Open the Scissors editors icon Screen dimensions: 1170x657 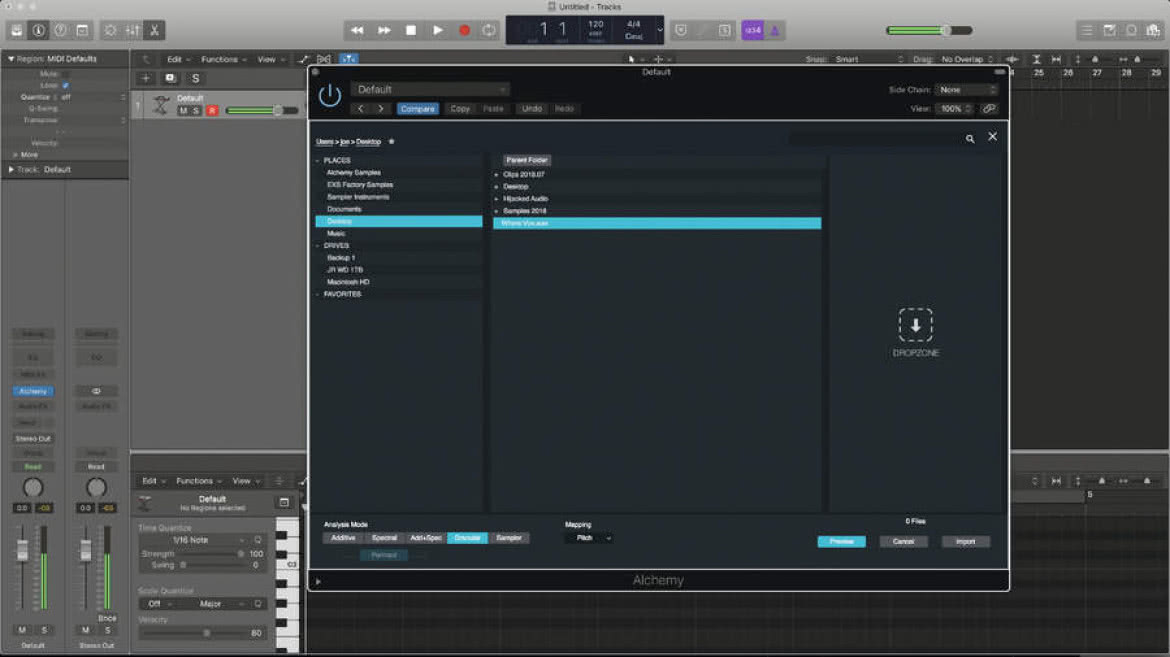coord(154,31)
